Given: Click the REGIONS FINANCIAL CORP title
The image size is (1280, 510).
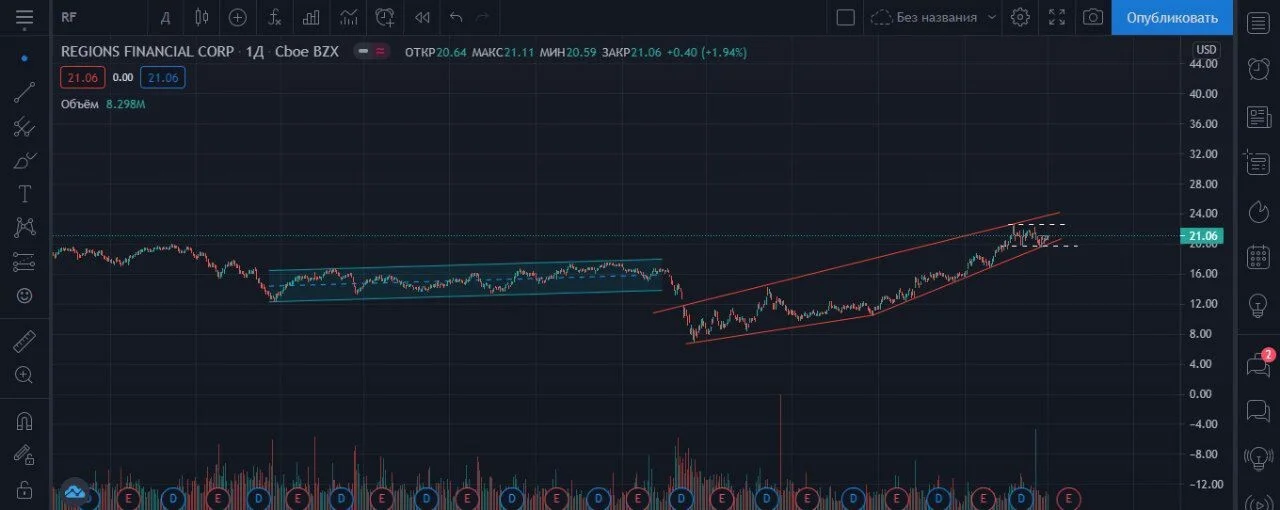Looking at the screenshot, I should [148, 51].
